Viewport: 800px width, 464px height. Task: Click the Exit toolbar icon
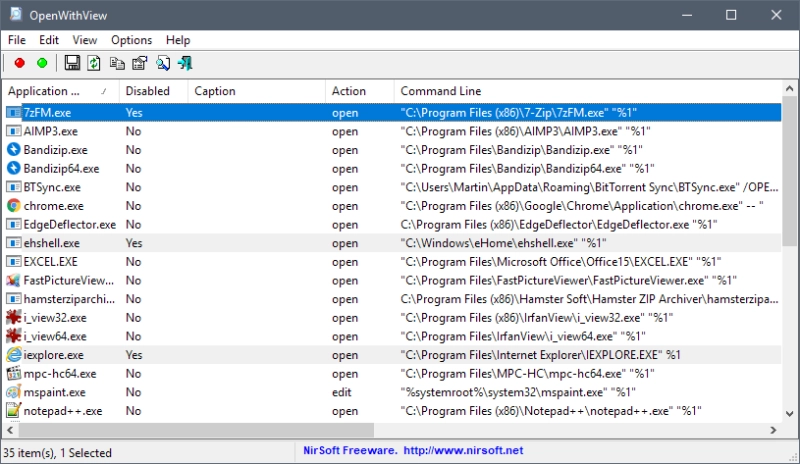(x=185, y=63)
